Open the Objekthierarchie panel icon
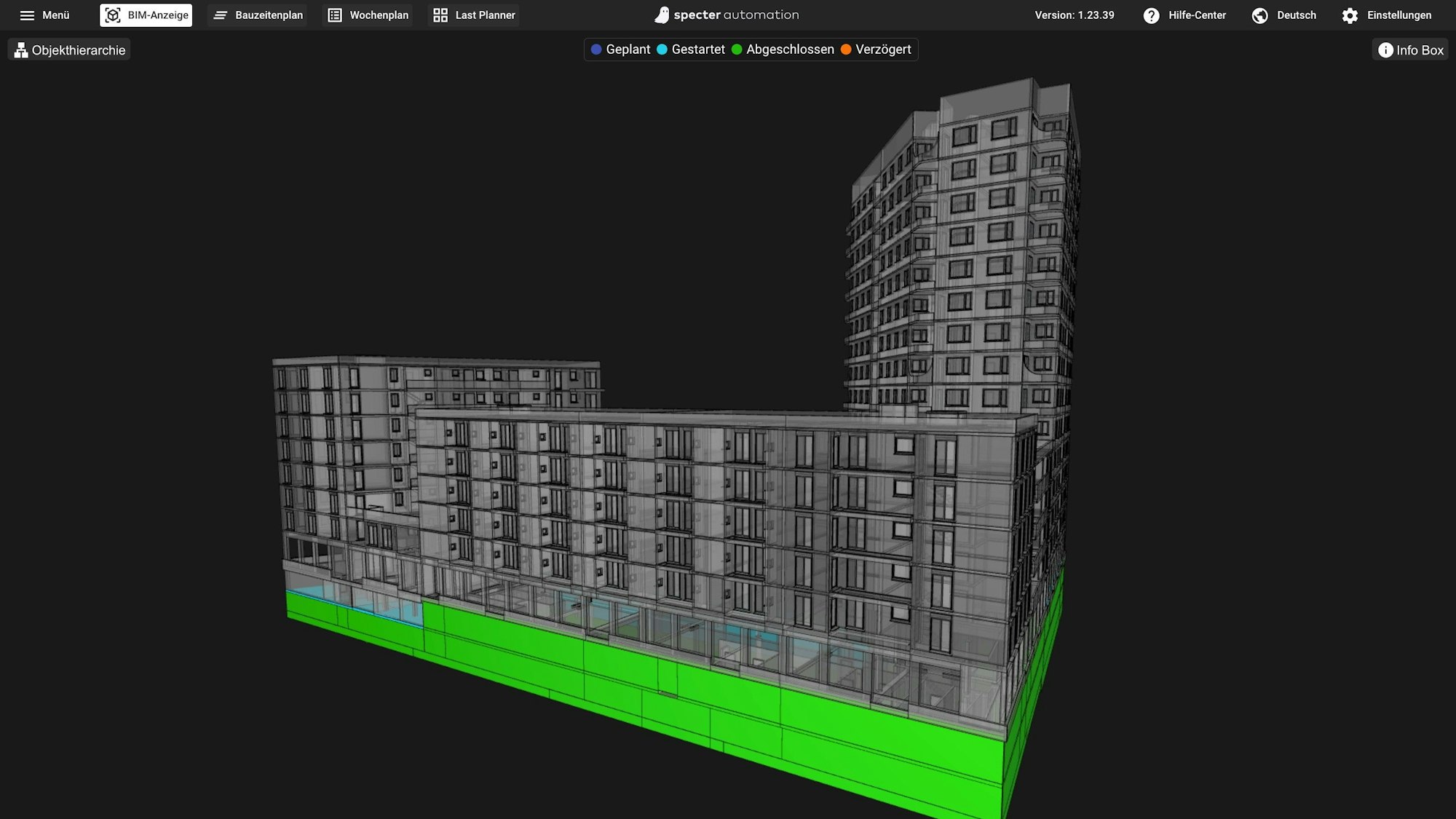Viewport: 1456px width, 819px height. click(20, 49)
